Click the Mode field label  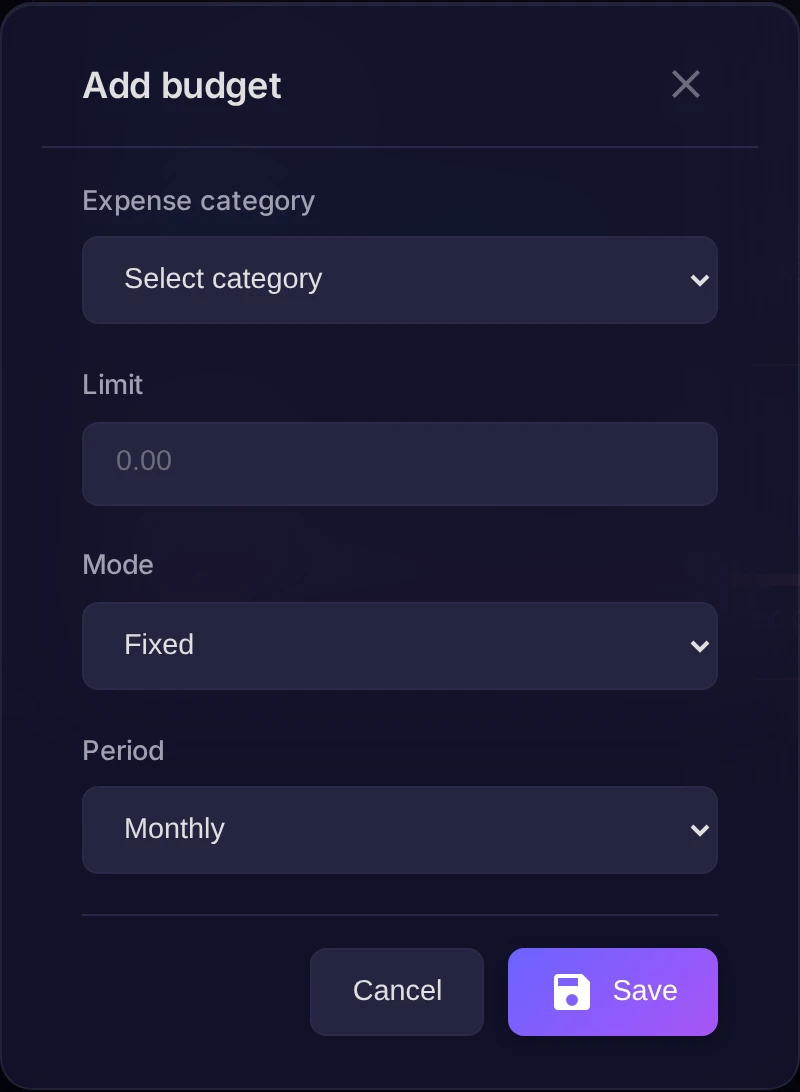click(x=118, y=565)
